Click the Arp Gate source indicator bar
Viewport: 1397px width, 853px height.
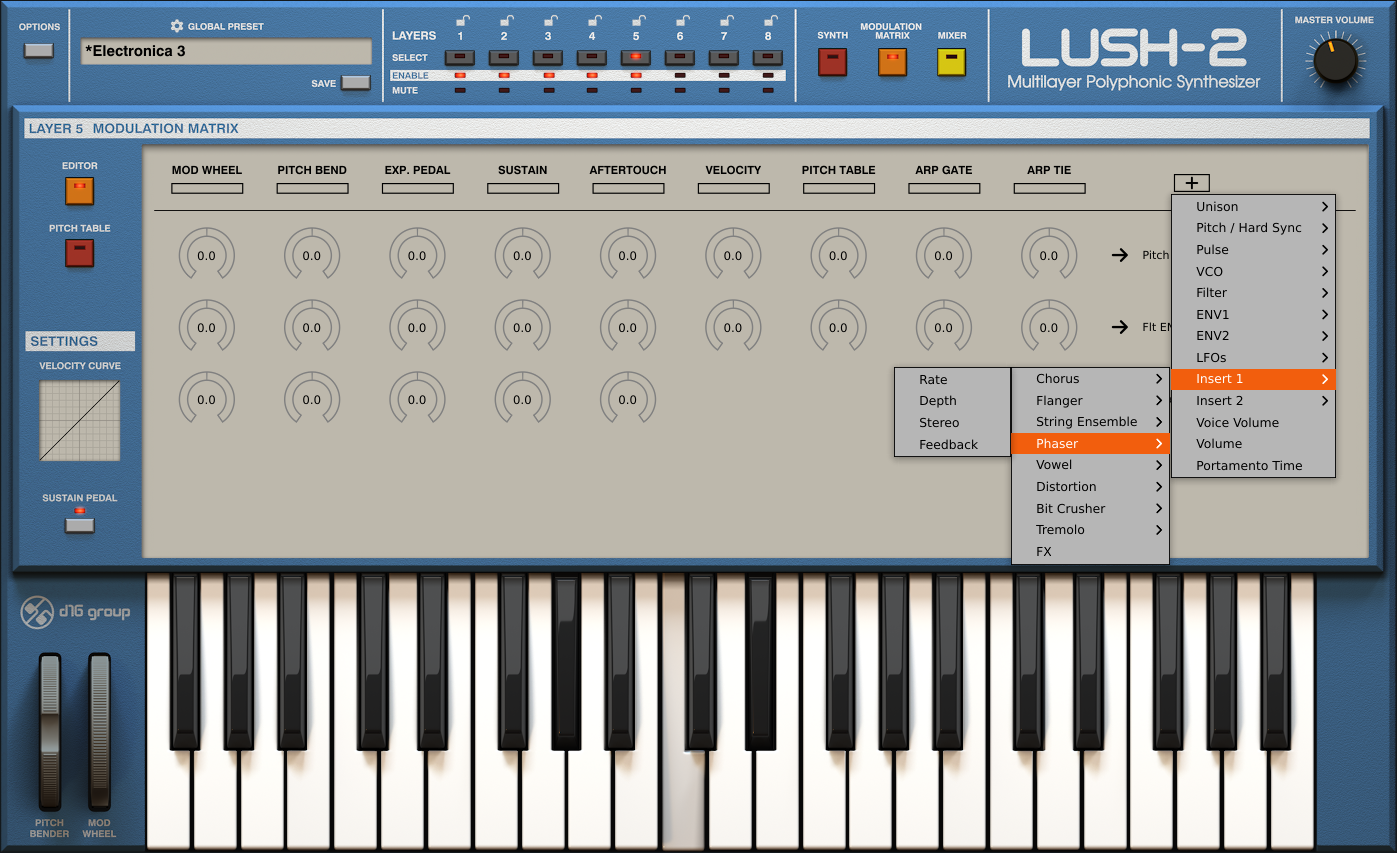(944, 188)
